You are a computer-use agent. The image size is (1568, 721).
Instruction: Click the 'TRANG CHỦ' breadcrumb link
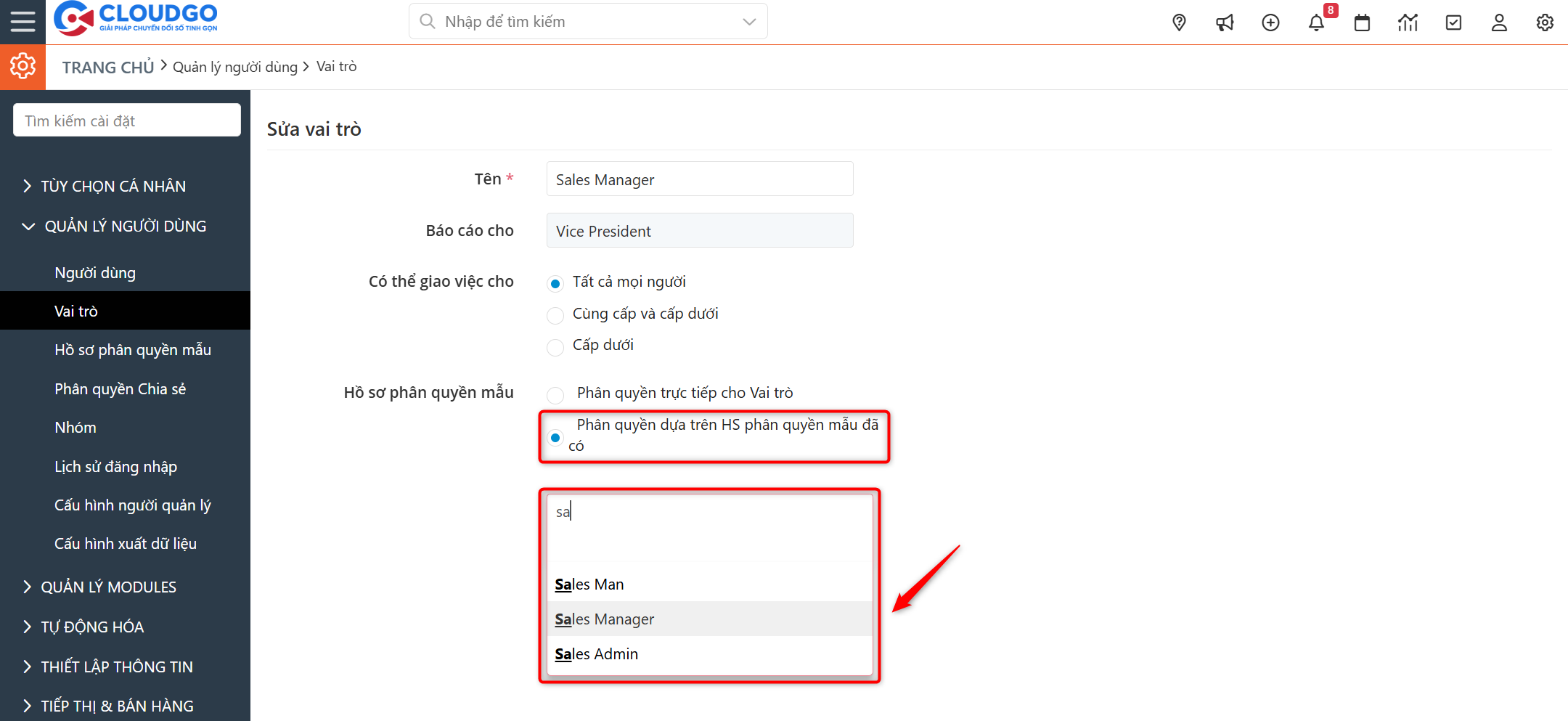coord(107,66)
